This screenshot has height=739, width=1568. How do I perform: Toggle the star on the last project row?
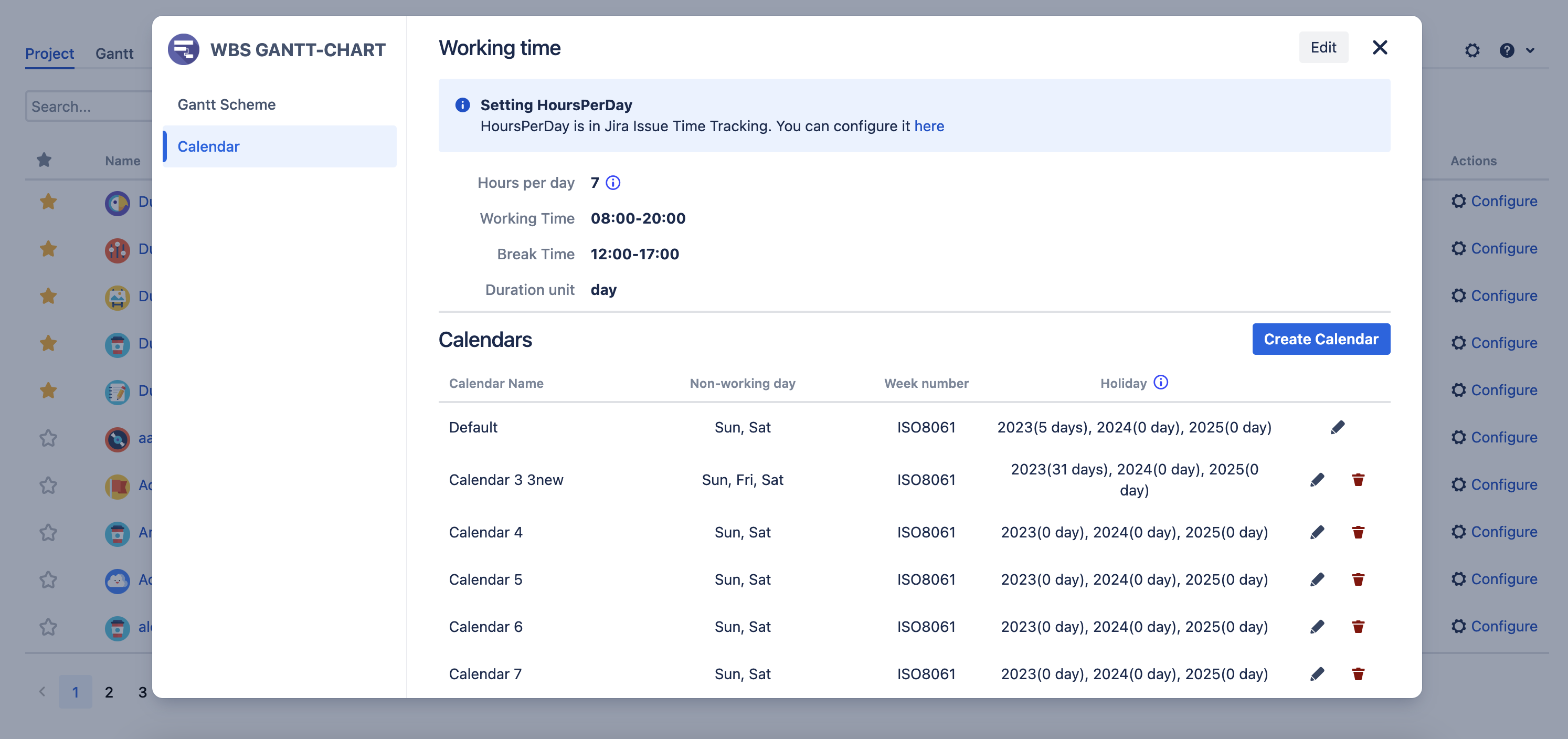coord(48,628)
